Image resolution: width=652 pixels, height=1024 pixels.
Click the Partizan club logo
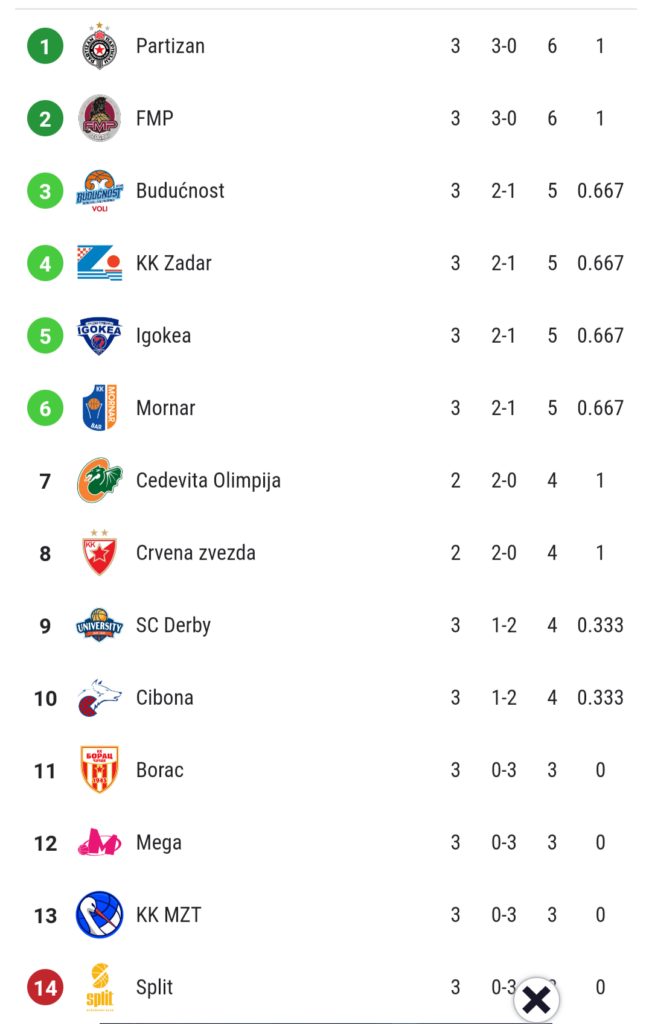pos(99,46)
